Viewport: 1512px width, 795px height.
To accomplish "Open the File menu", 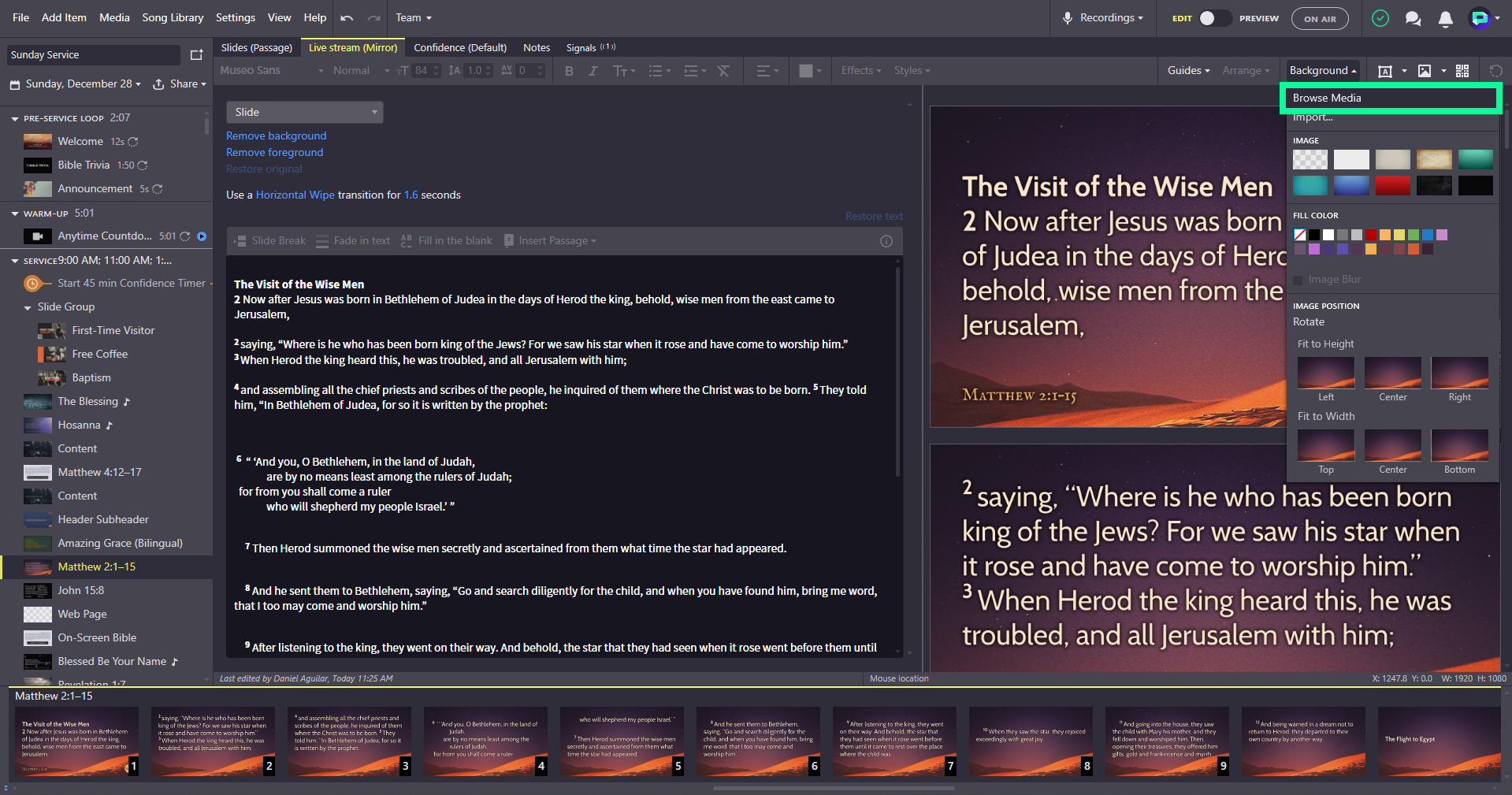I will (21, 17).
